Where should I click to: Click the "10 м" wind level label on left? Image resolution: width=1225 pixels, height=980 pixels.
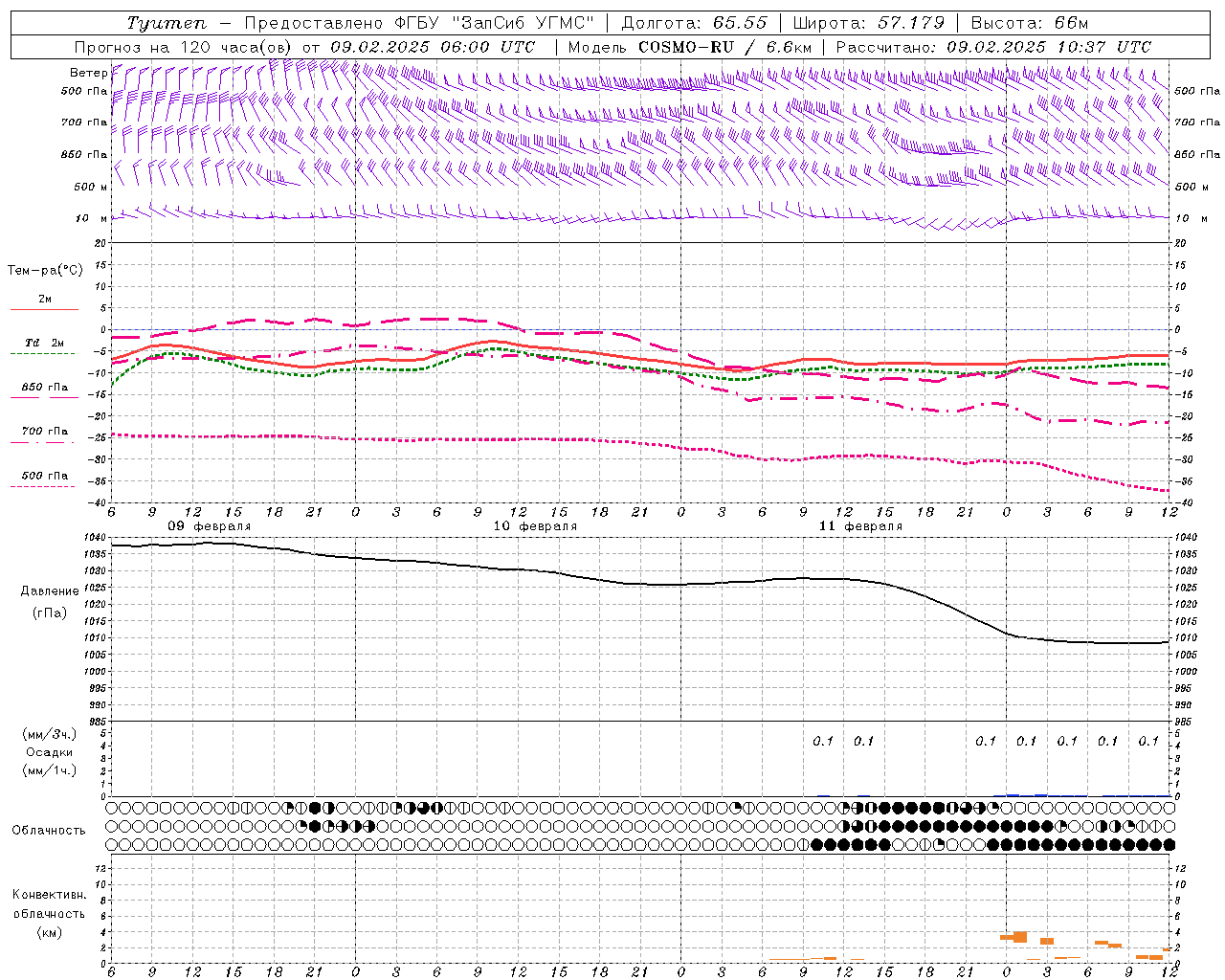click(90, 218)
